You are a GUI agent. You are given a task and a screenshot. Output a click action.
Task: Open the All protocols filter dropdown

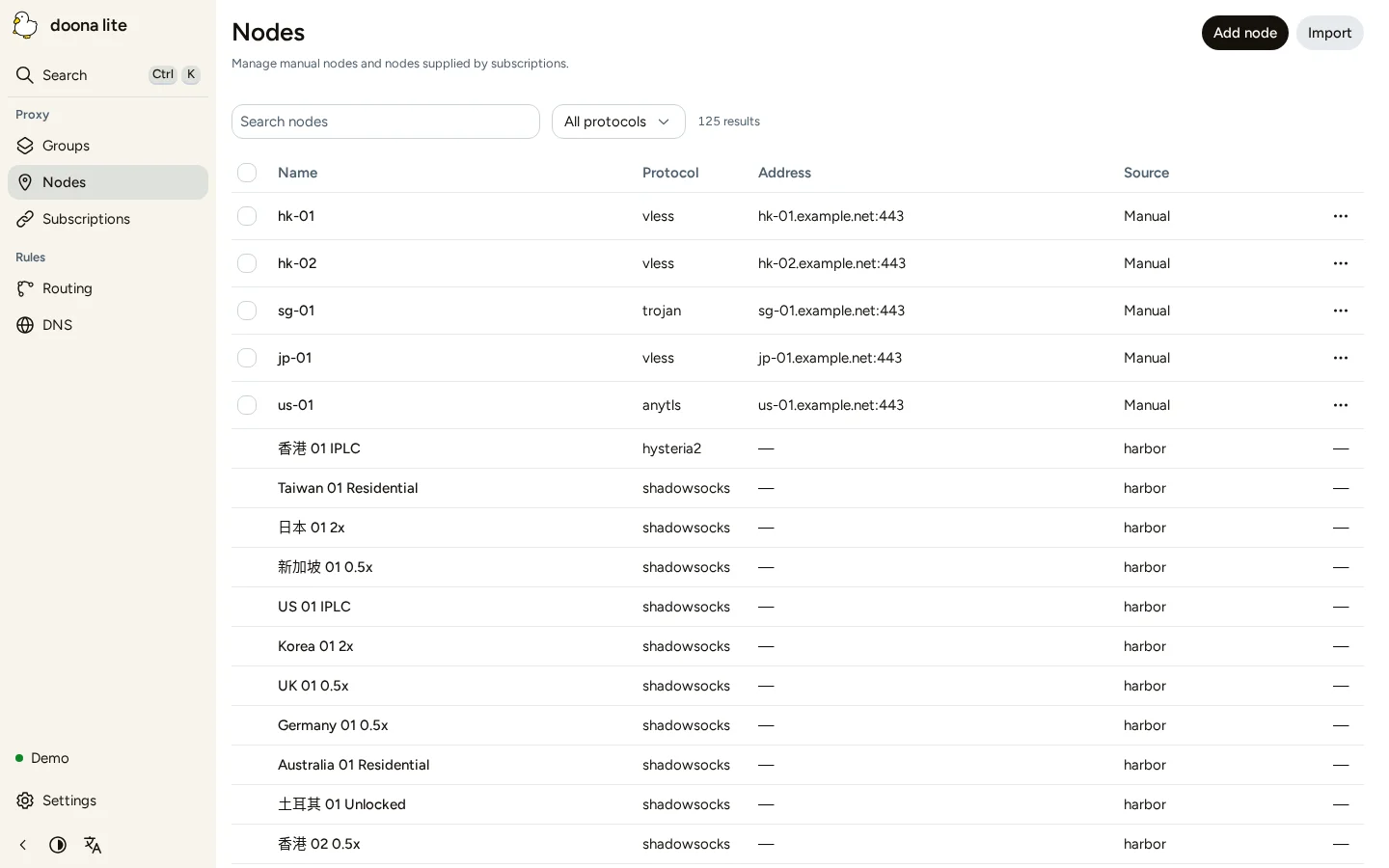click(x=618, y=122)
